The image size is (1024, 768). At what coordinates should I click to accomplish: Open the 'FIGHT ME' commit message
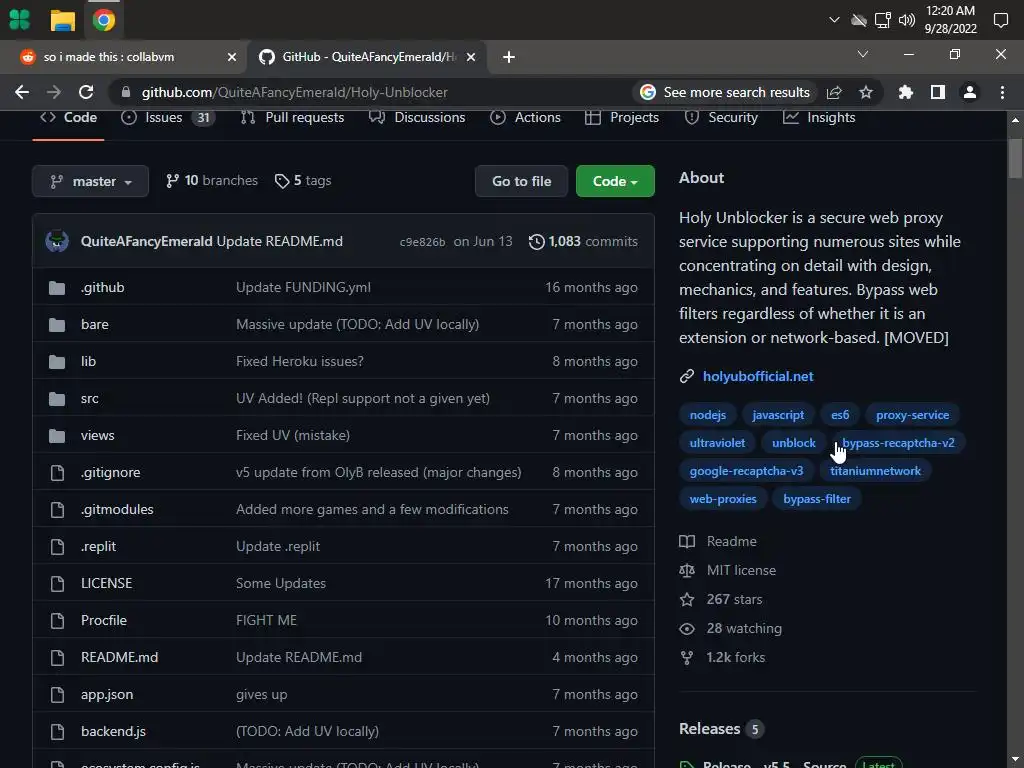(x=266, y=620)
